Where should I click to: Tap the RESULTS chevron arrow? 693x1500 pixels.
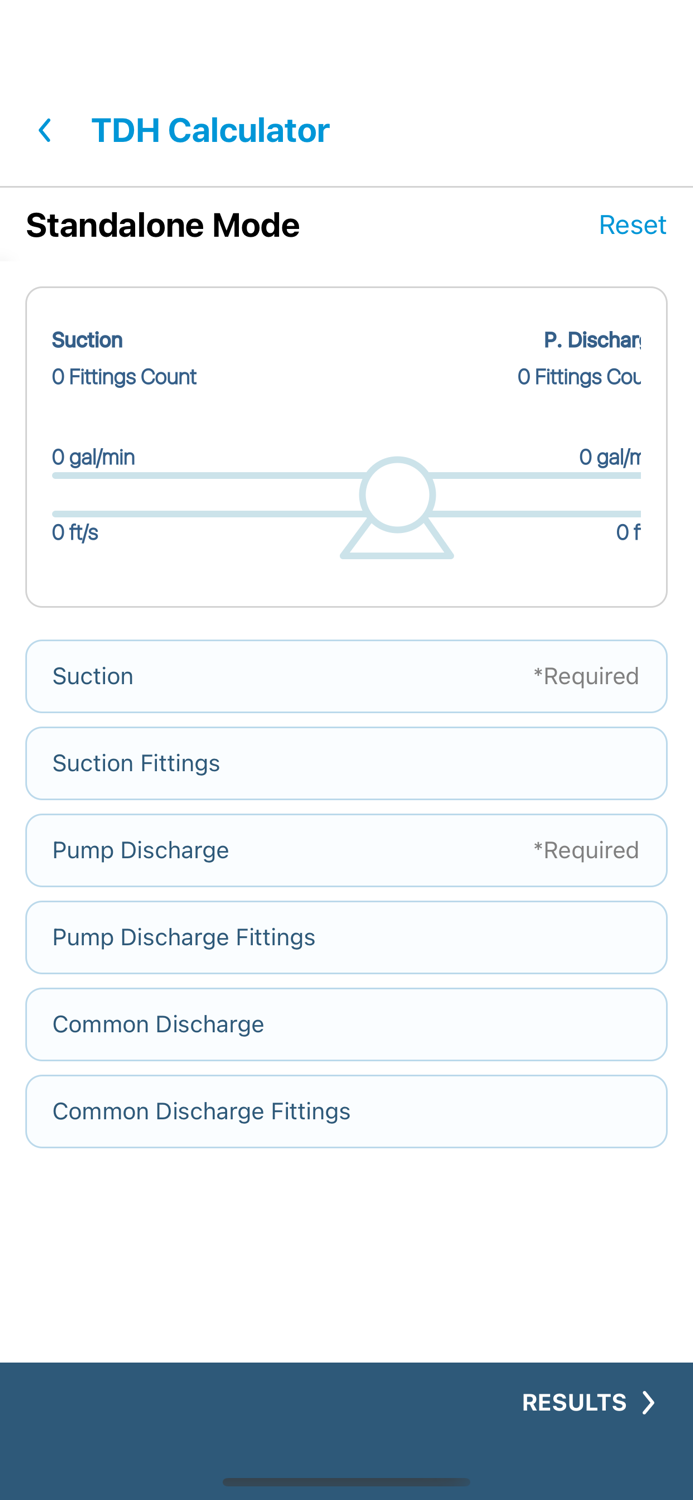(648, 1403)
